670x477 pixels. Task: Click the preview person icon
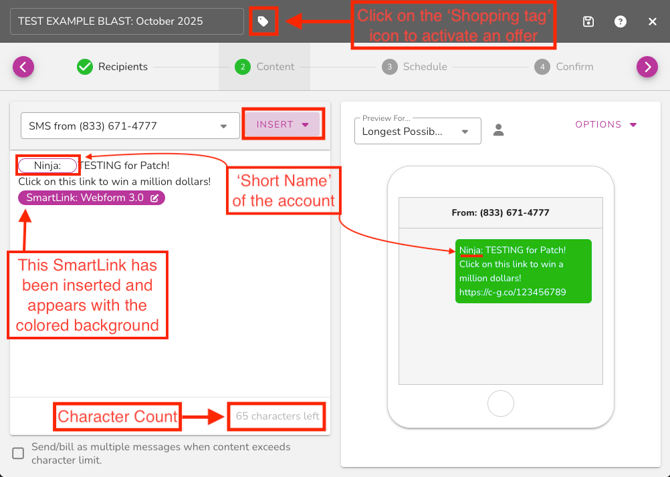click(499, 131)
